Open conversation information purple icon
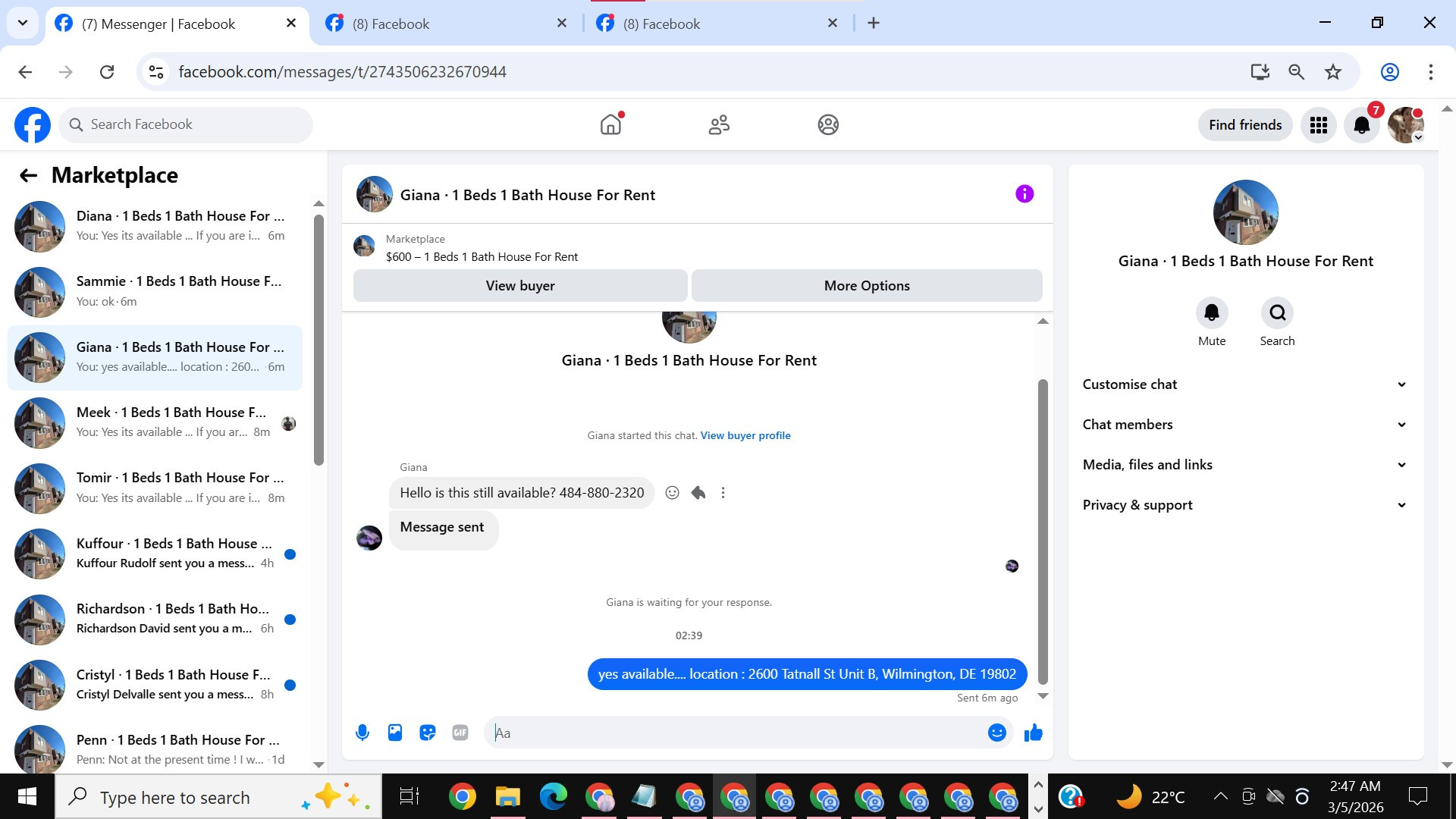The height and width of the screenshot is (819, 1456). click(1025, 194)
